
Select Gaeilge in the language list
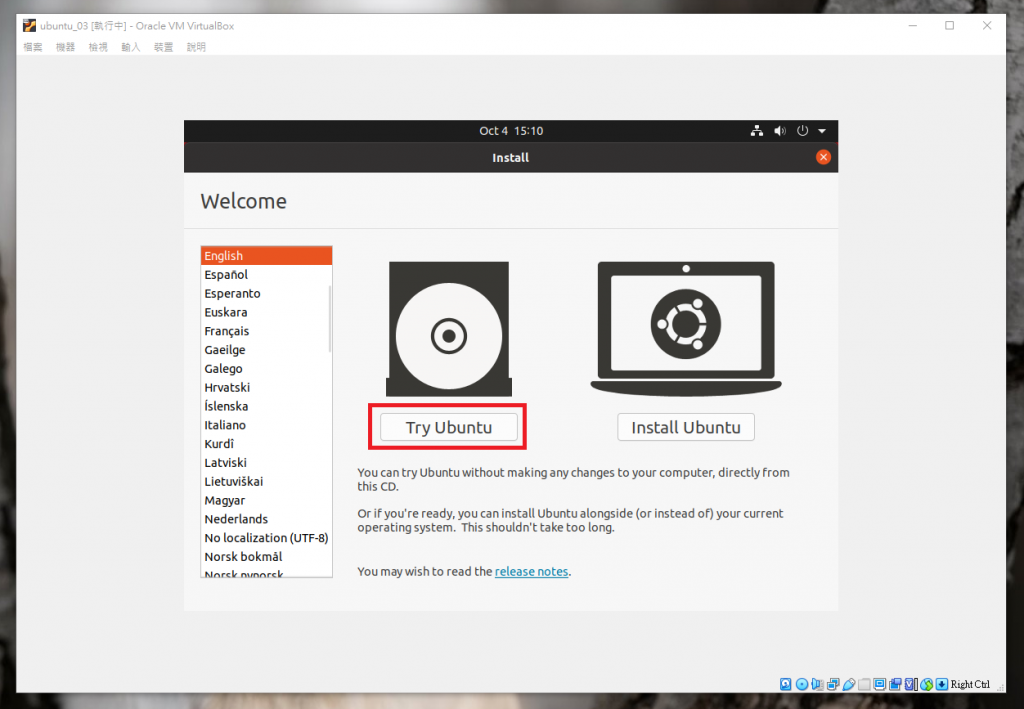tap(266, 350)
